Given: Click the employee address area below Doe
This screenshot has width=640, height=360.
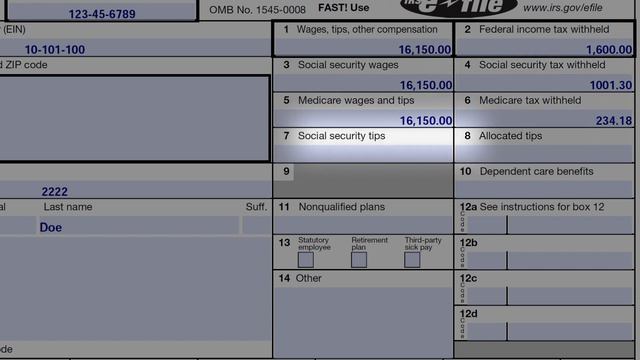Looking at the screenshot, I should point(135,288).
